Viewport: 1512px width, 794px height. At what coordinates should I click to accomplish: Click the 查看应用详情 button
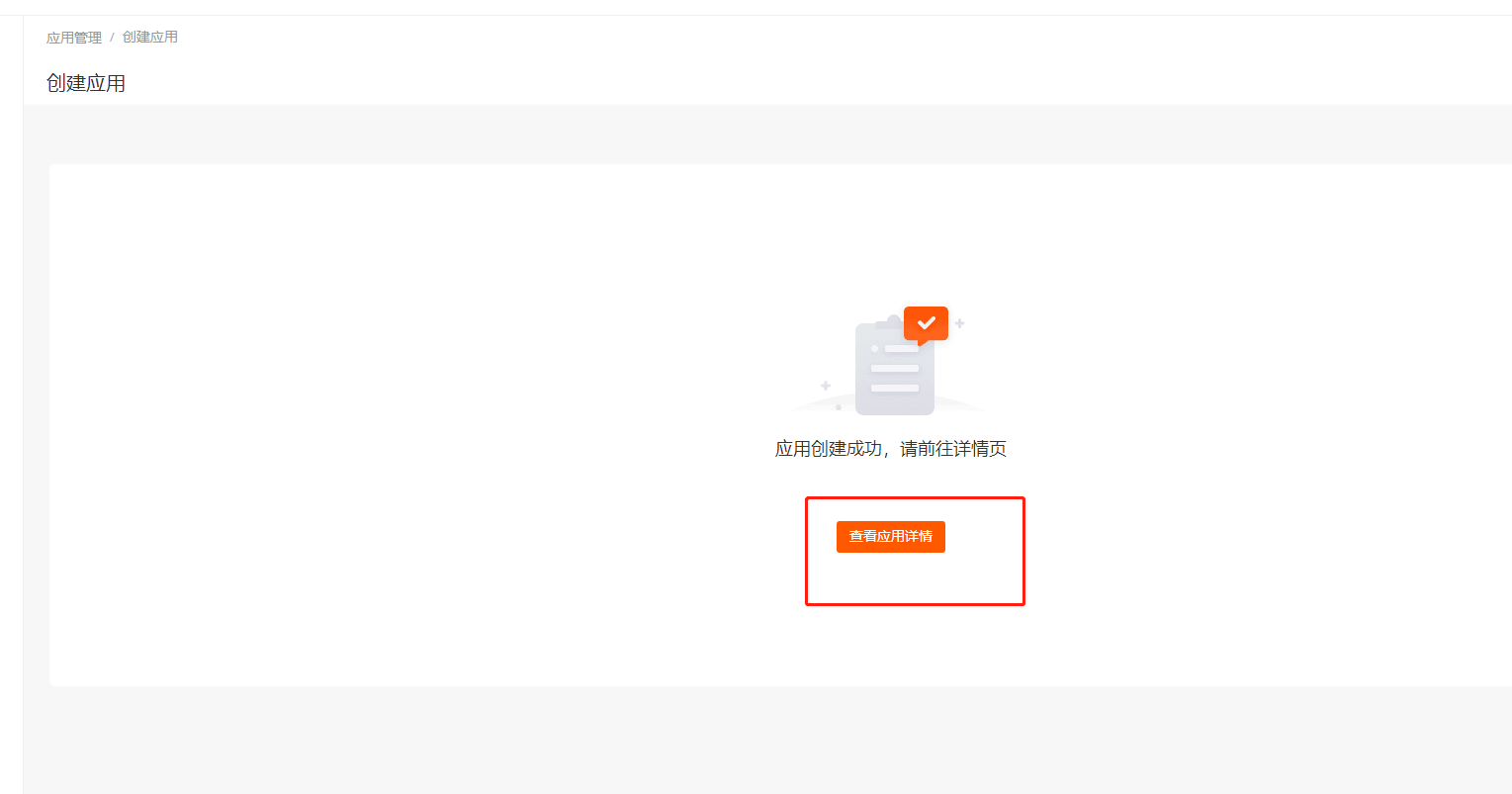pos(891,536)
